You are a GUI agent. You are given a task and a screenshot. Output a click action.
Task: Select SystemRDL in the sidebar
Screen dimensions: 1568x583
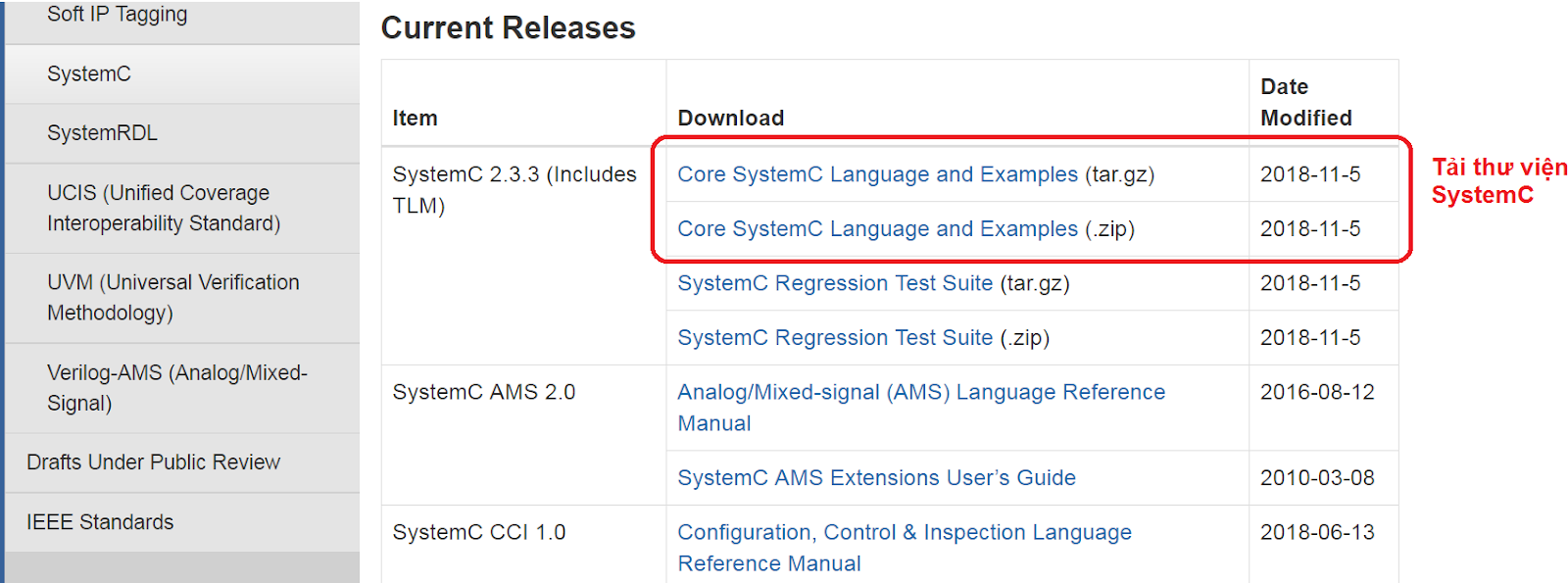(102, 133)
